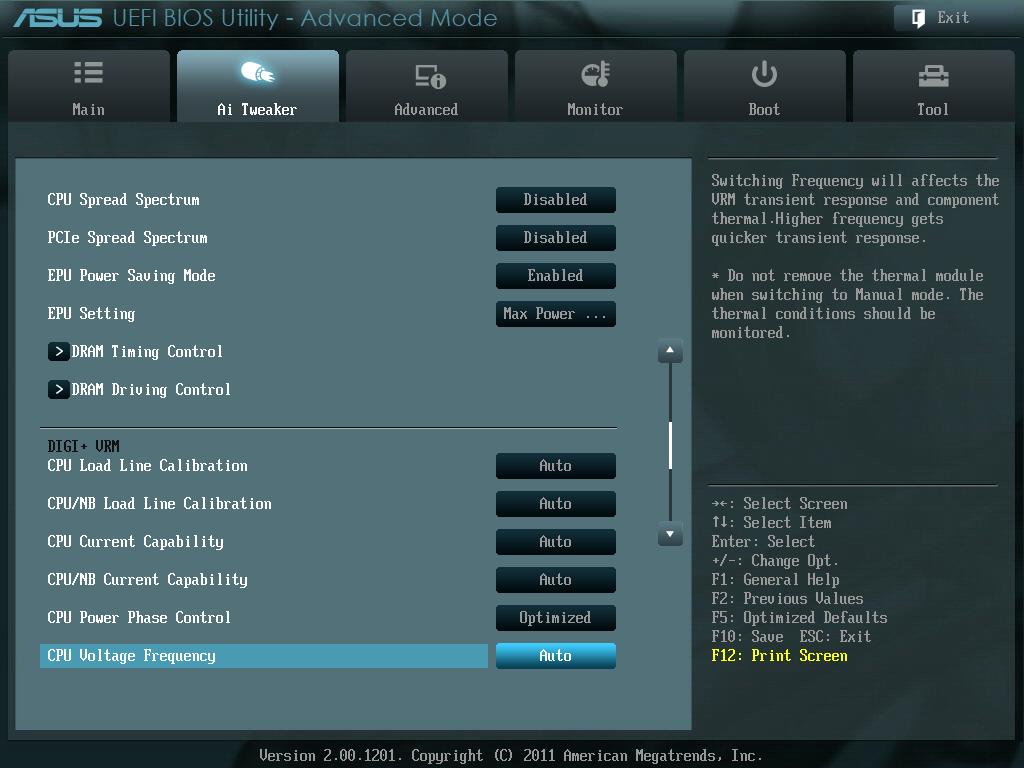This screenshot has width=1024, height=768.
Task: Click the Advanced tab monitor-info icon
Action: pyautogui.click(x=430, y=76)
